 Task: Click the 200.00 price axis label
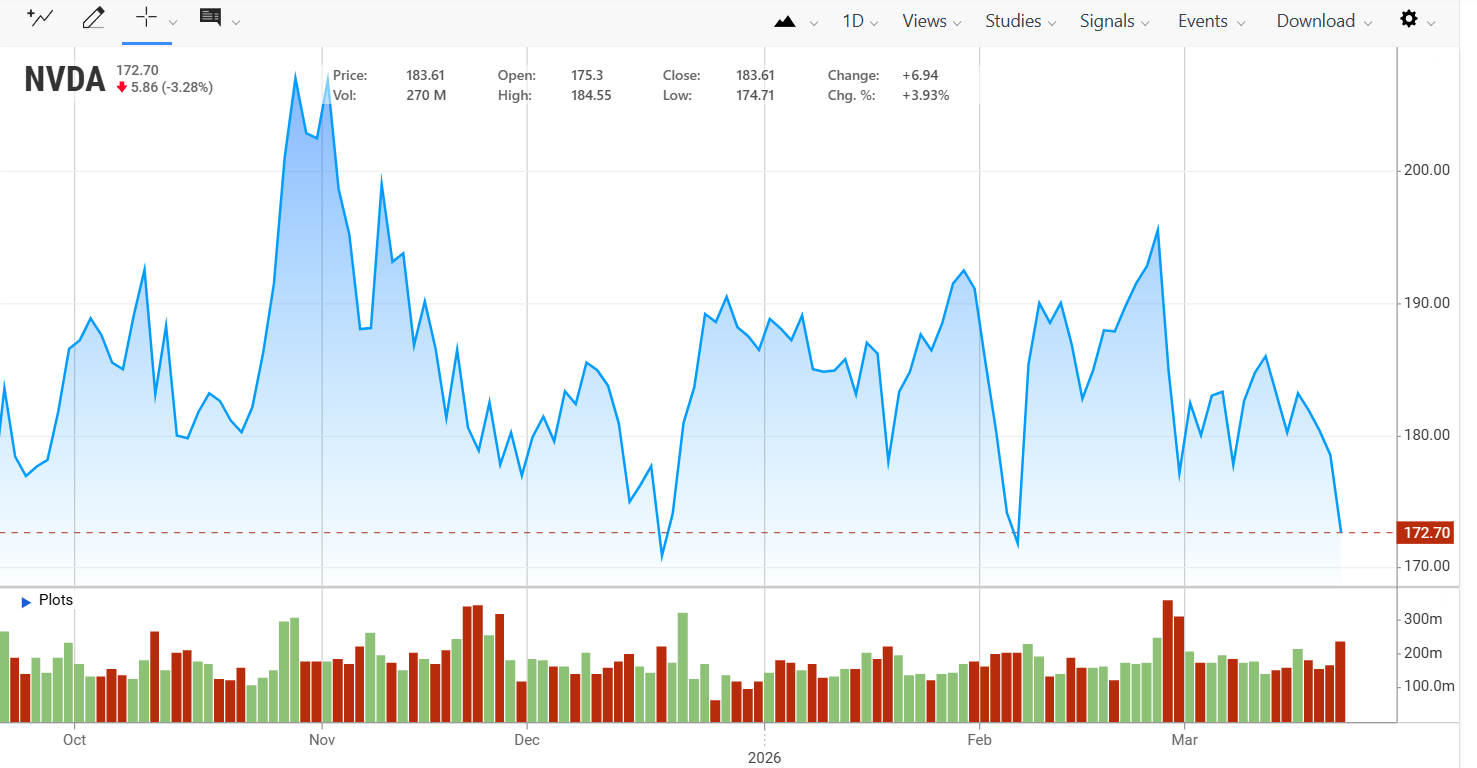coord(1427,170)
